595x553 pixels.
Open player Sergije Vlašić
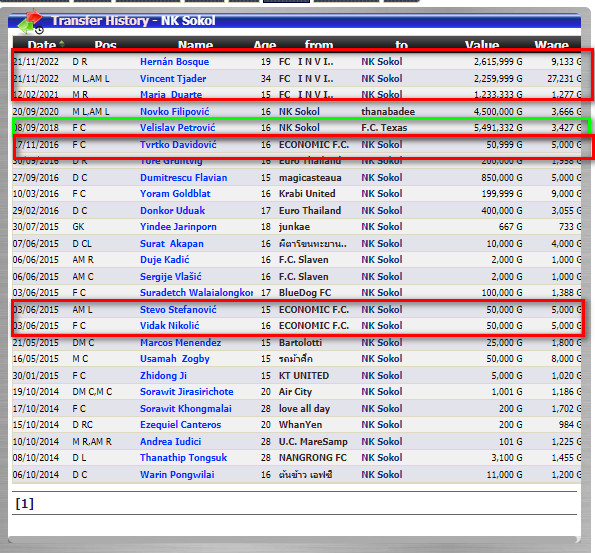pyautogui.click(x=171, y=277)
